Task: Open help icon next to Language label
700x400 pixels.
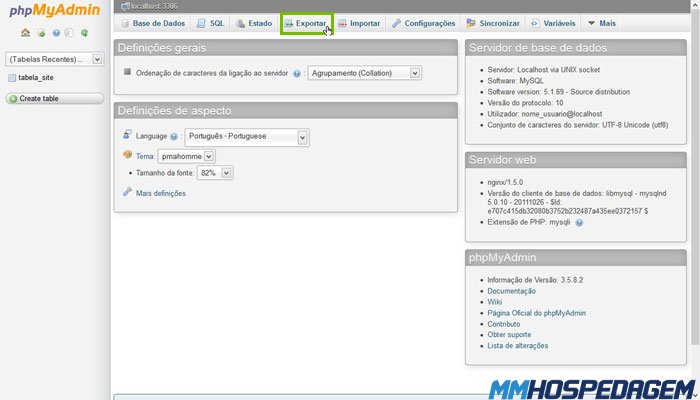Action: click(x=174, y=137)
